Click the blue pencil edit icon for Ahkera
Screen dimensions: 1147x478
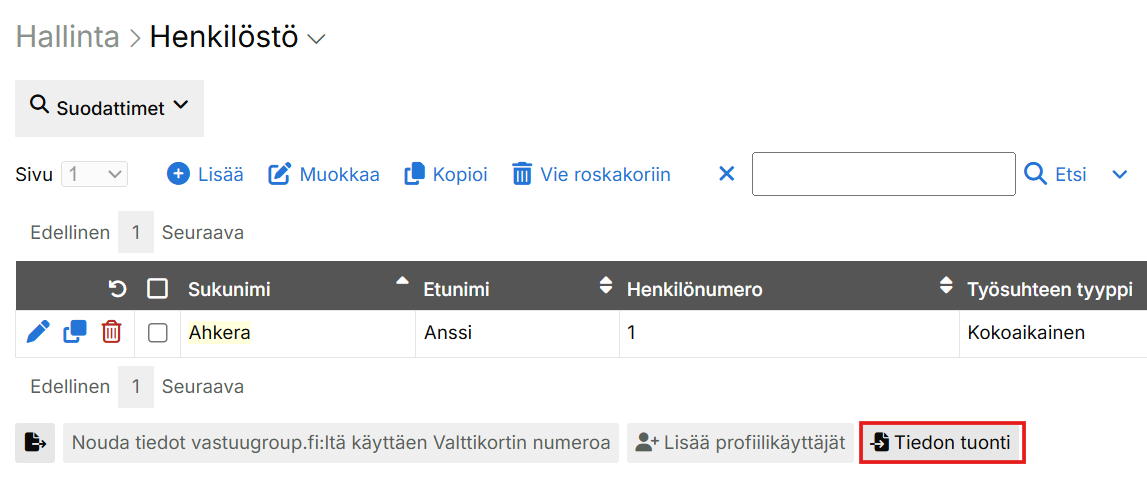(38, 332)
